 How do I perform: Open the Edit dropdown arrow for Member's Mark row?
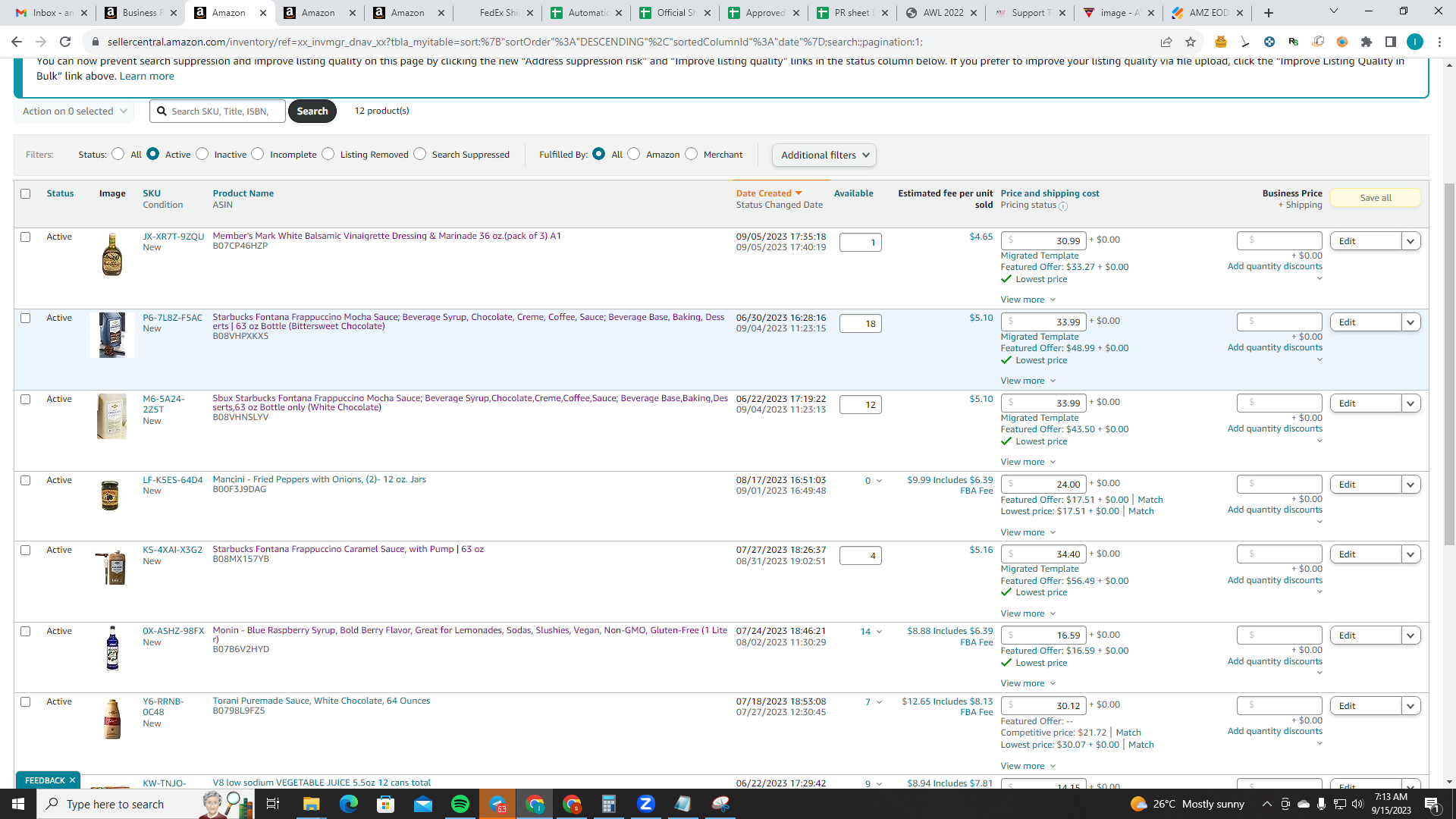point(1410,241)
